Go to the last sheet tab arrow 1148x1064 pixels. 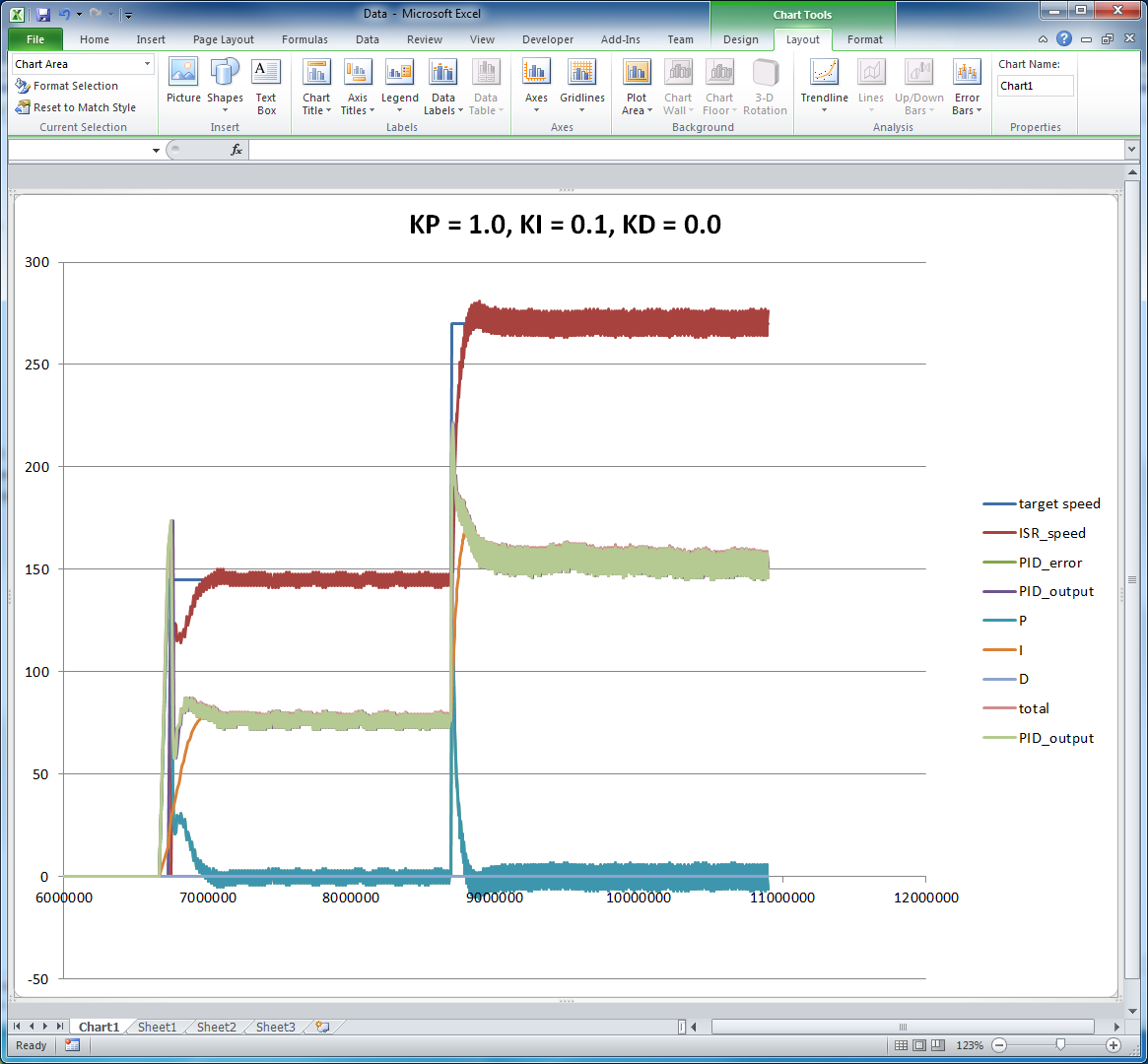pos(60,1027)
